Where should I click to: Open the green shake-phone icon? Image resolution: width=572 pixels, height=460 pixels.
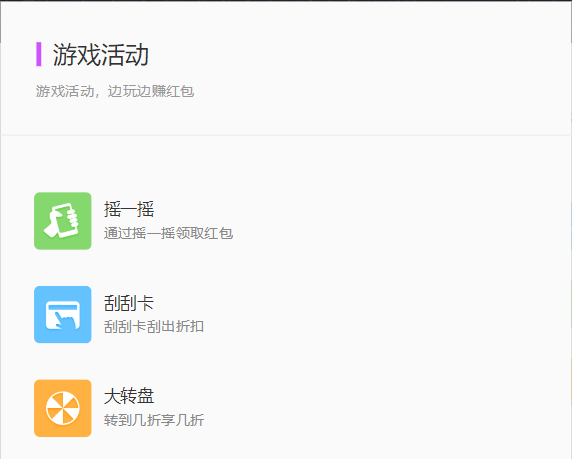click(63, 221)
